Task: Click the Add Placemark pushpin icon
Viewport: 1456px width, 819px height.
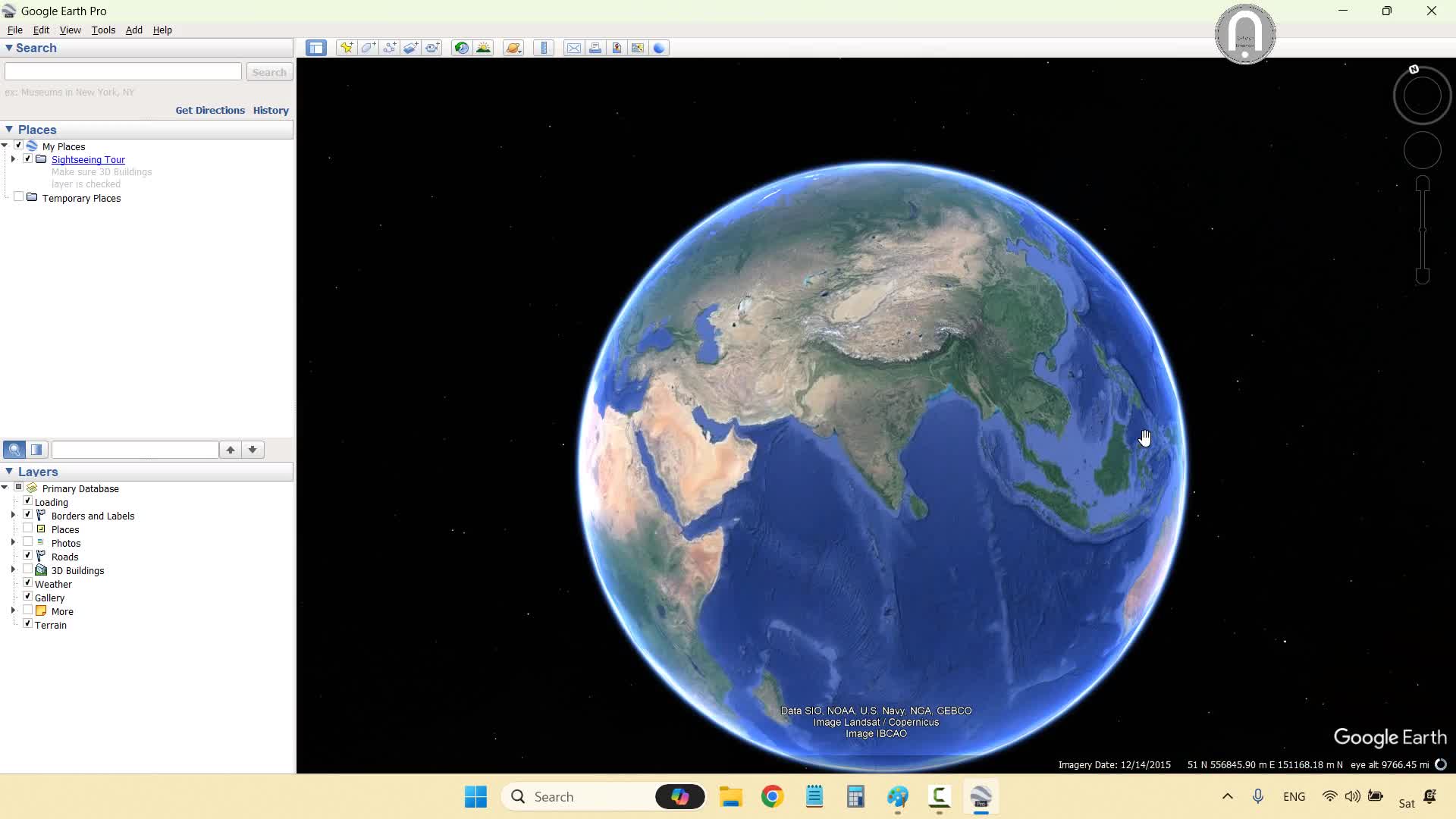Action: [347, 48]
